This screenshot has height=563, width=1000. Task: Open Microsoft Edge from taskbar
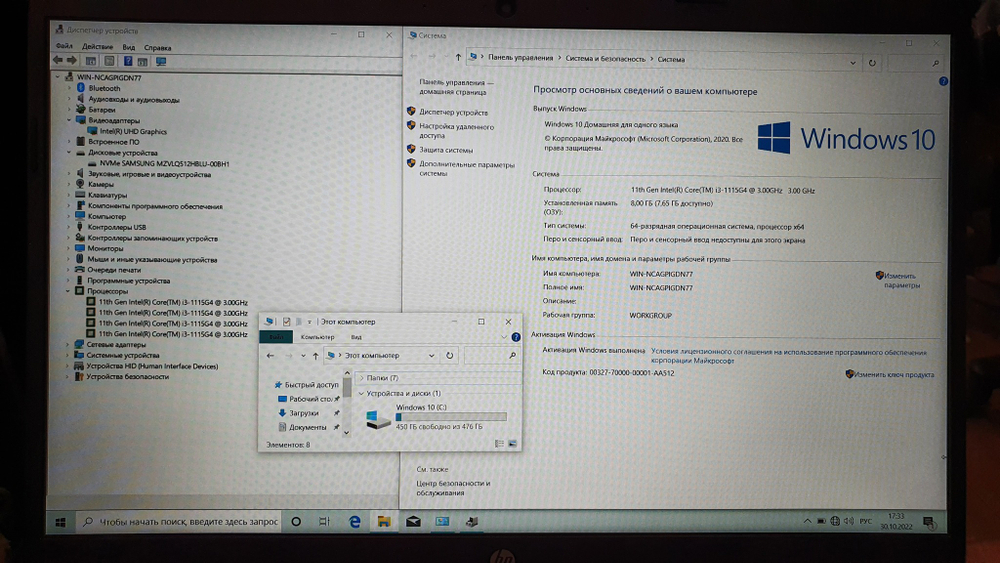point(355,522)
